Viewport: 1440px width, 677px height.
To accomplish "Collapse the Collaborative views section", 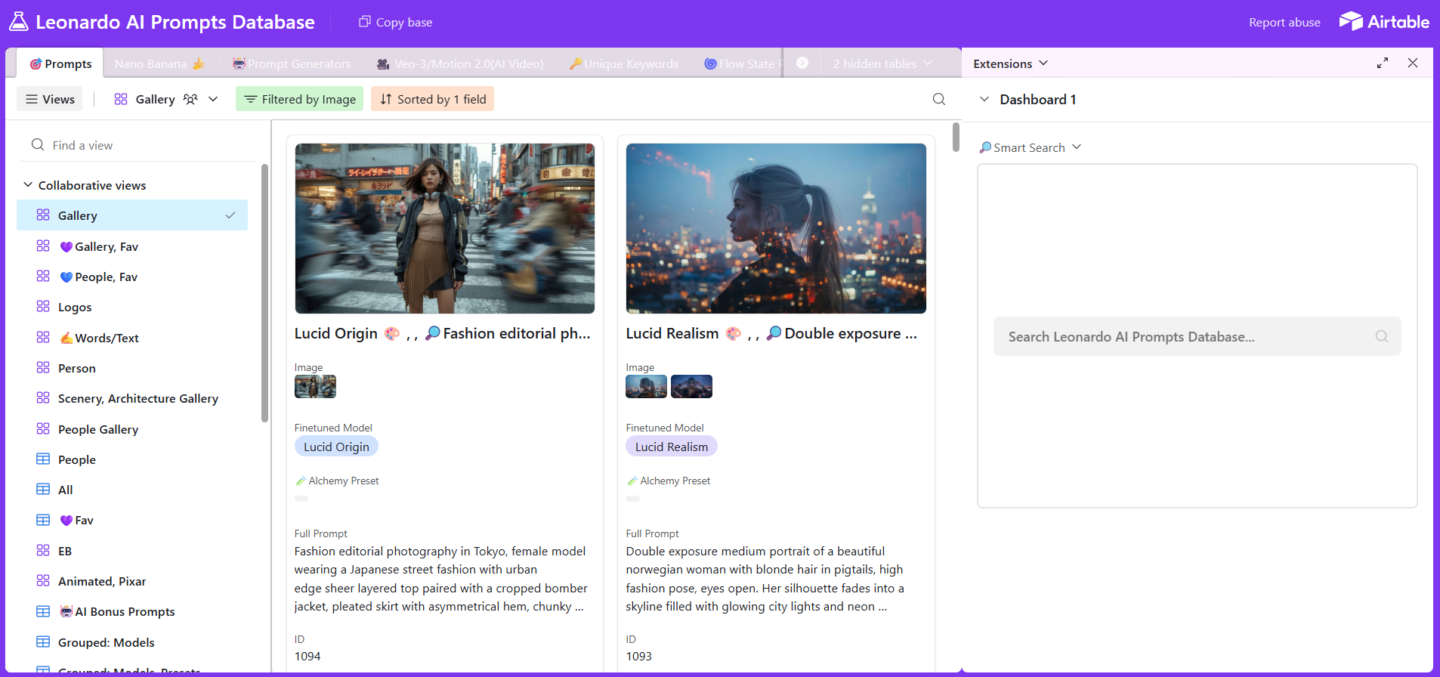I will point(27,185).
